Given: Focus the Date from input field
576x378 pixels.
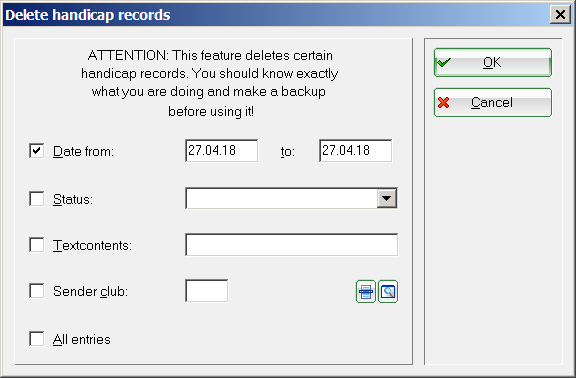Looking at the screenshot, I should (222, 151).
